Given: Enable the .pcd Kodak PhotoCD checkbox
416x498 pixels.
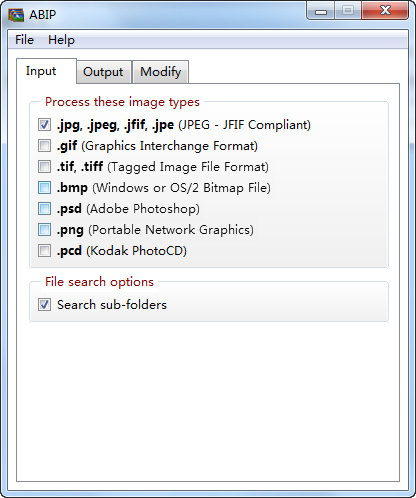Looking at the screenshot, I should click(44, 251).
